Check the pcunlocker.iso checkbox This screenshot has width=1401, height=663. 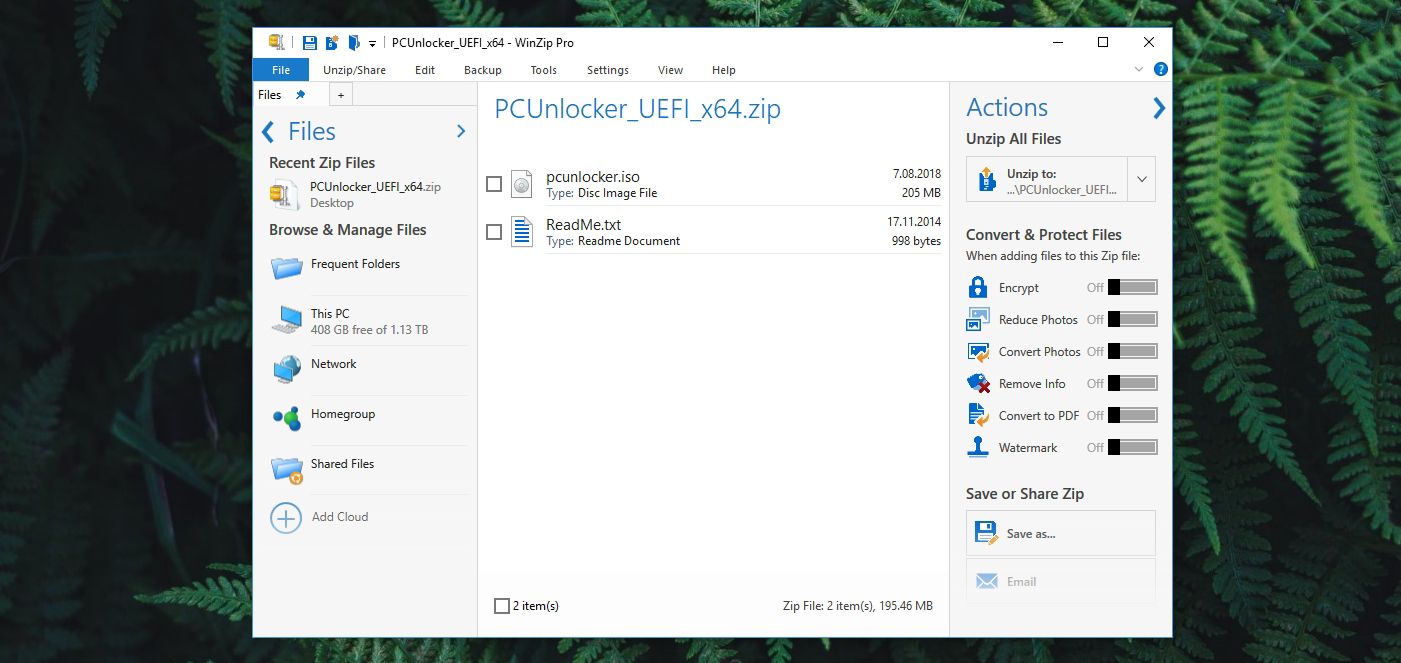tap(494, 184)
